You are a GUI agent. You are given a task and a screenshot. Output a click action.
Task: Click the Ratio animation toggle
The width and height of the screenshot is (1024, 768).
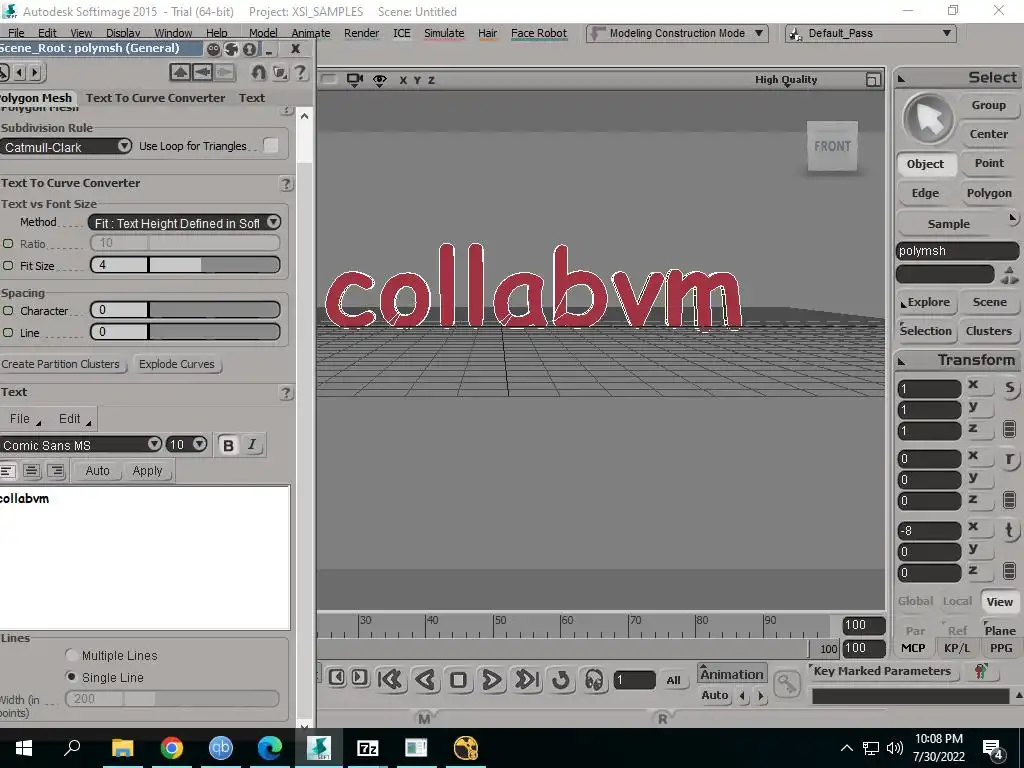[x=8, y=244]
